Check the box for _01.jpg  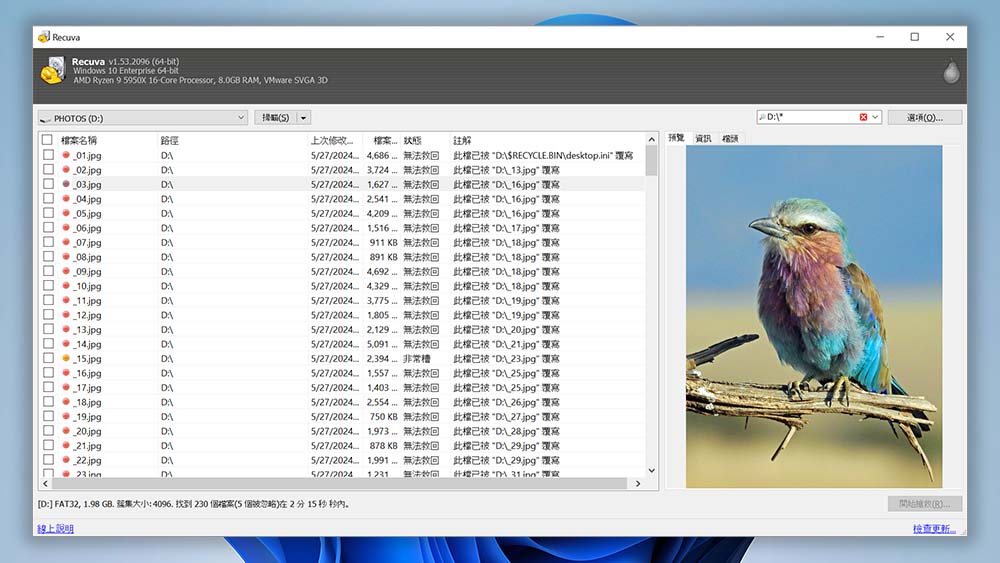[48, 155]
